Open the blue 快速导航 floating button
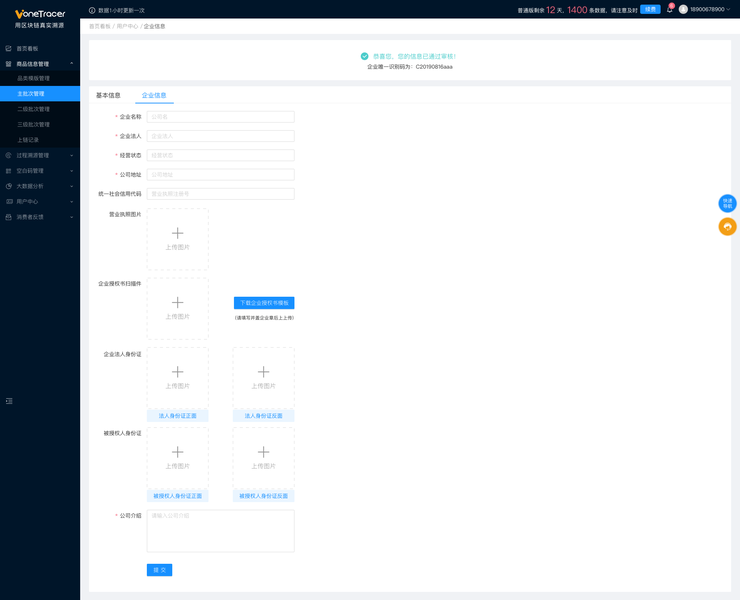This screenshot has height=600, width=740. click(x=727, y=203)
